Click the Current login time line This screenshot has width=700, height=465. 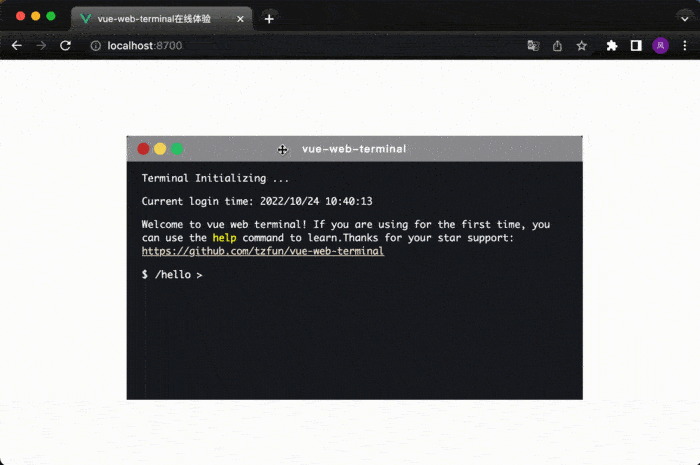pyautogui.click(x=257, y=201)
